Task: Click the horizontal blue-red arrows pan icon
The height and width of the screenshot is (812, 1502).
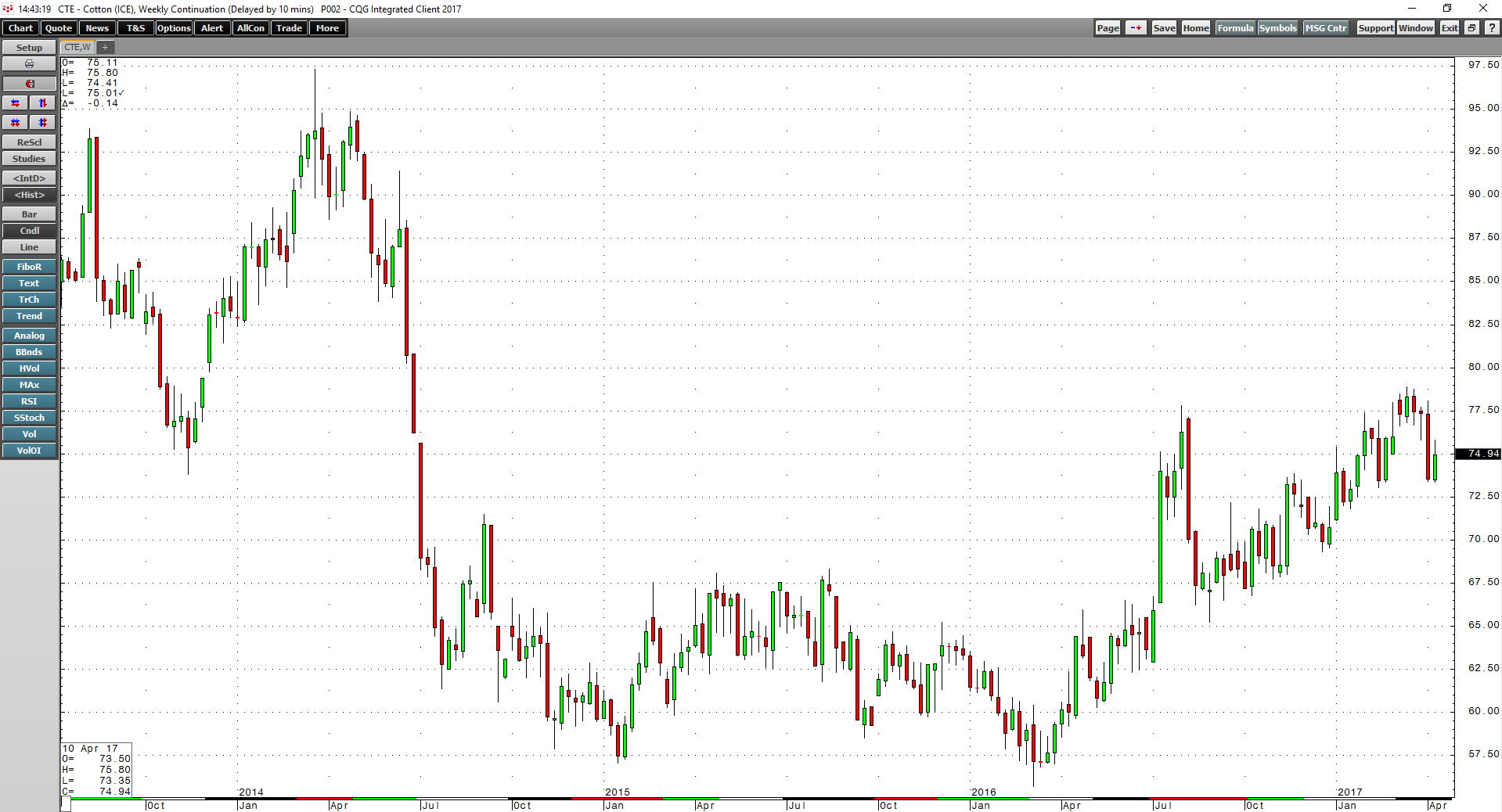Action: pos(15,102)
